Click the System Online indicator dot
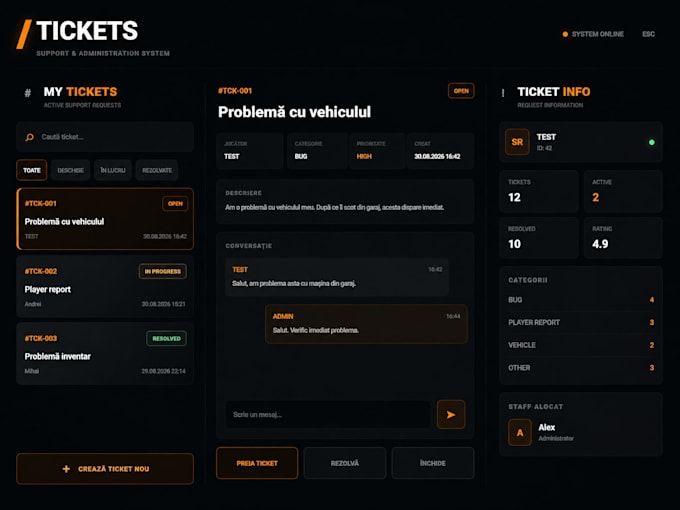 point(565,34)
